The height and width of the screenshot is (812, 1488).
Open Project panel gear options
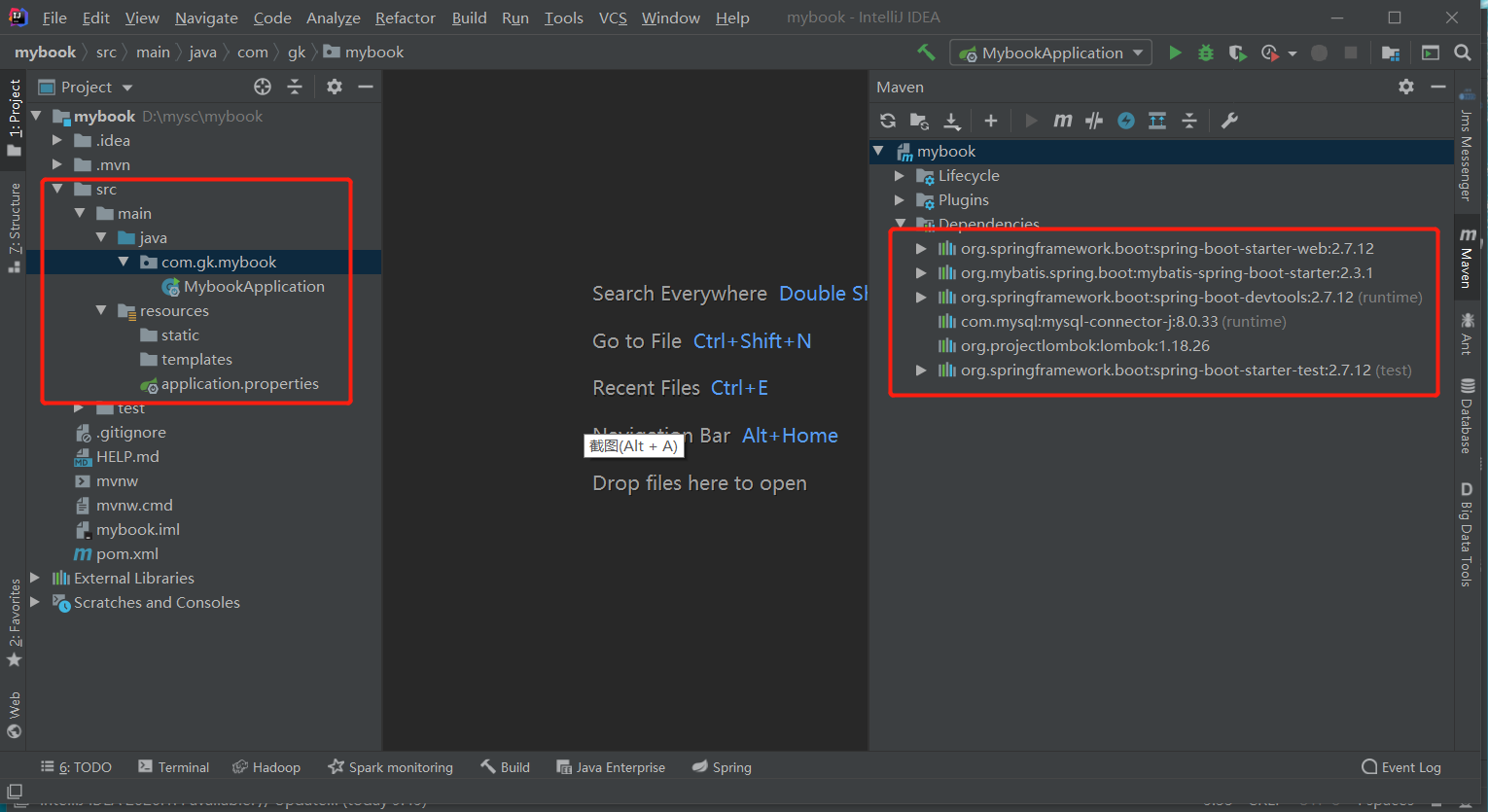click(335, 87)
